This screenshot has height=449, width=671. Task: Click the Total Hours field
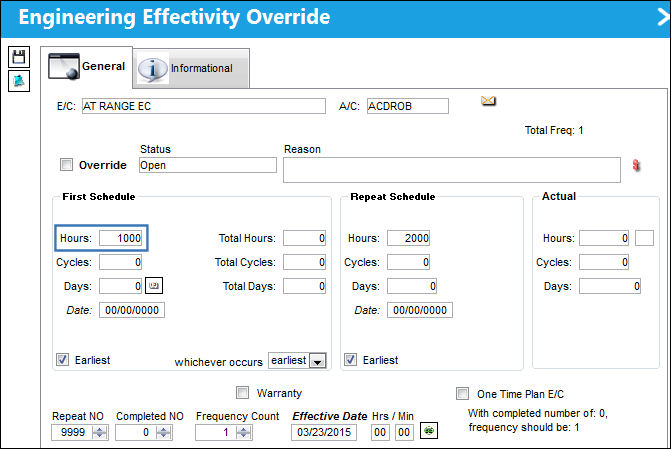304,238
